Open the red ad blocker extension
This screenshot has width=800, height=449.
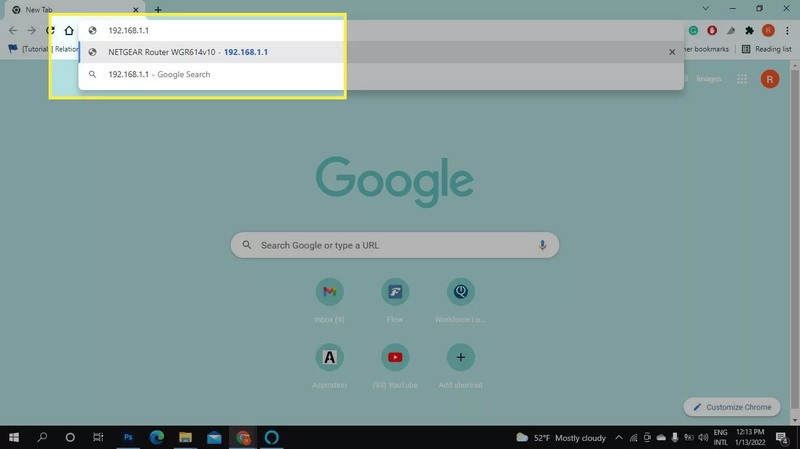coord(712,31)
